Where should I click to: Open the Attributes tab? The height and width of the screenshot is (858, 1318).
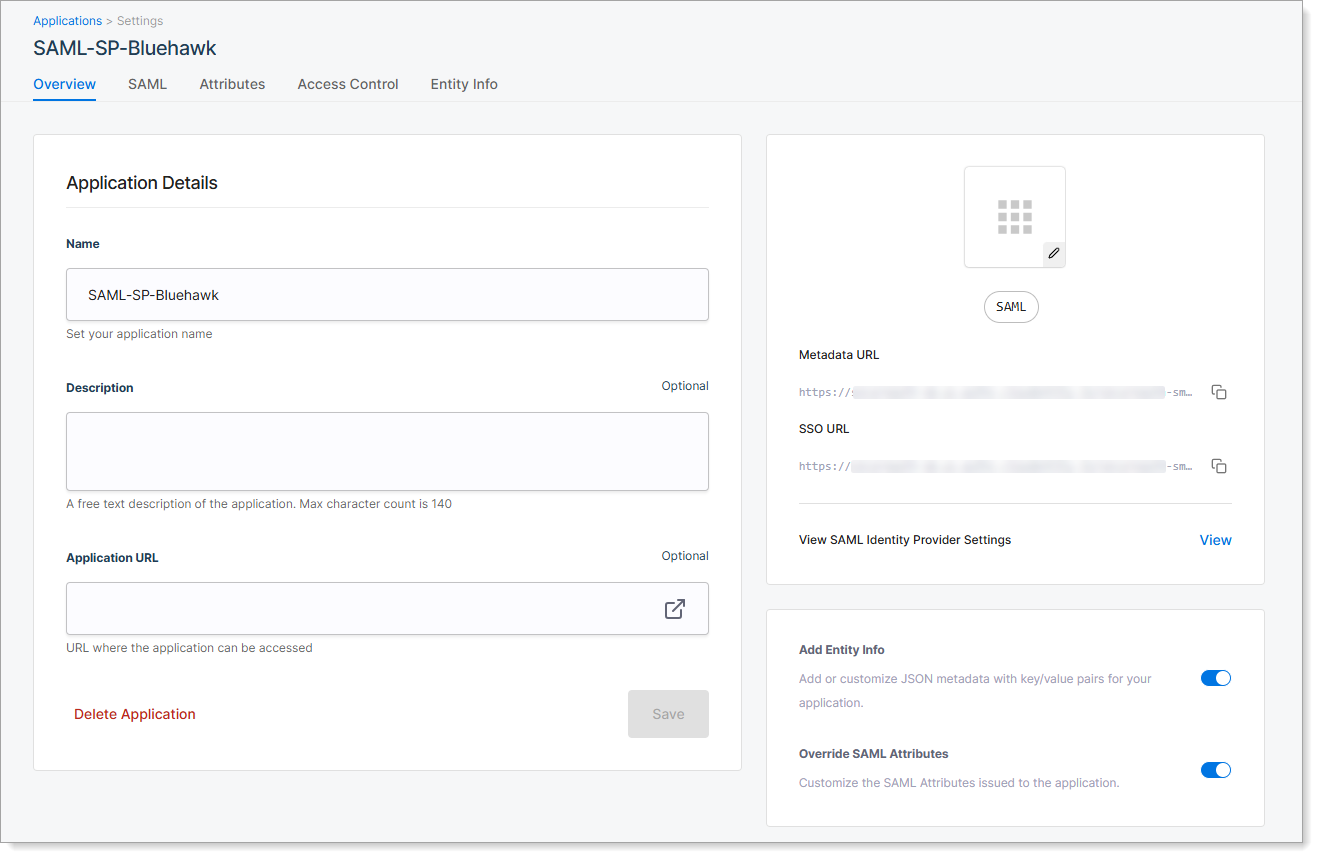click(232, 84)
